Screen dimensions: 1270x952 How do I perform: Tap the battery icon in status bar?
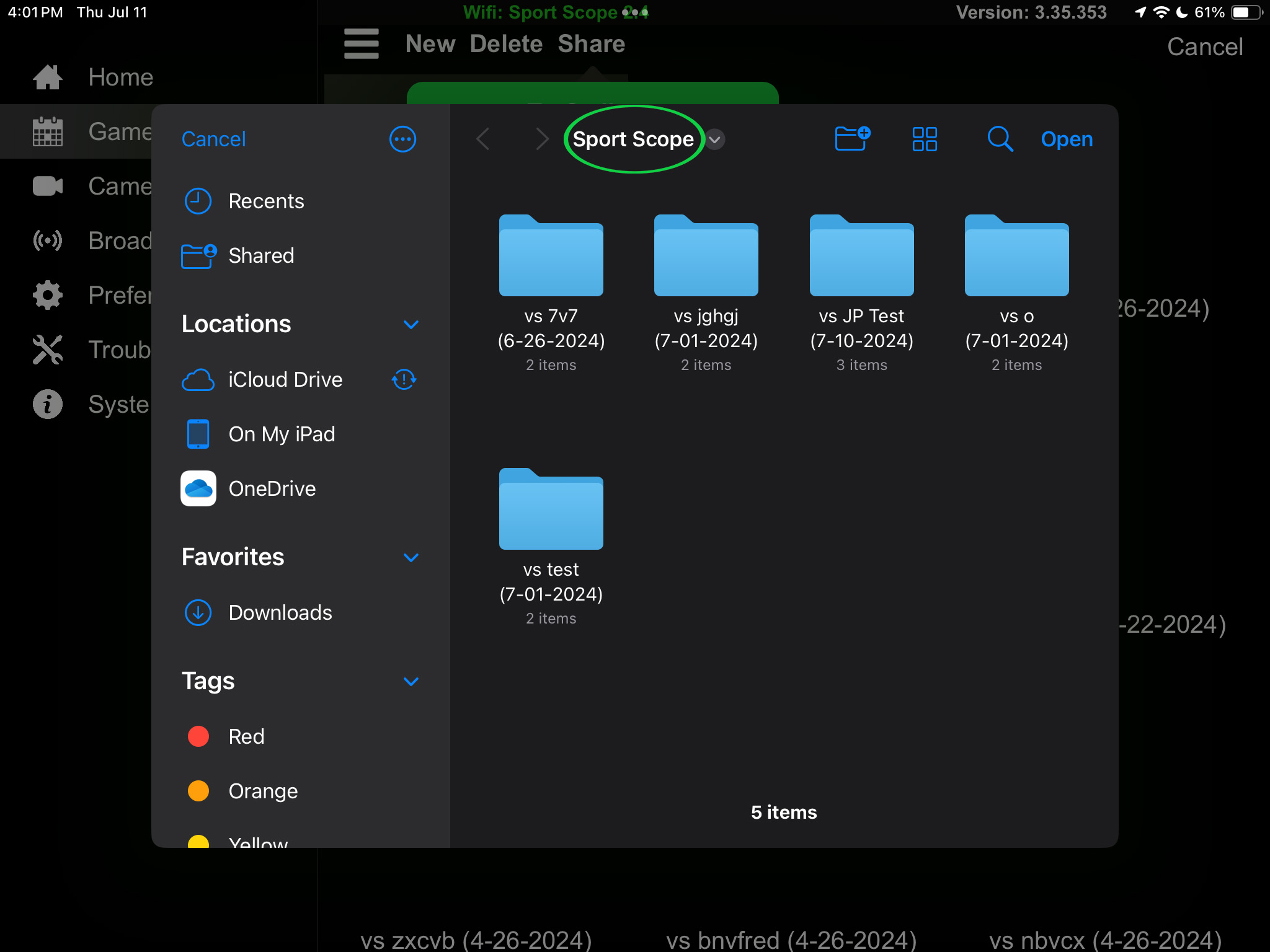tap(1248, 12)
